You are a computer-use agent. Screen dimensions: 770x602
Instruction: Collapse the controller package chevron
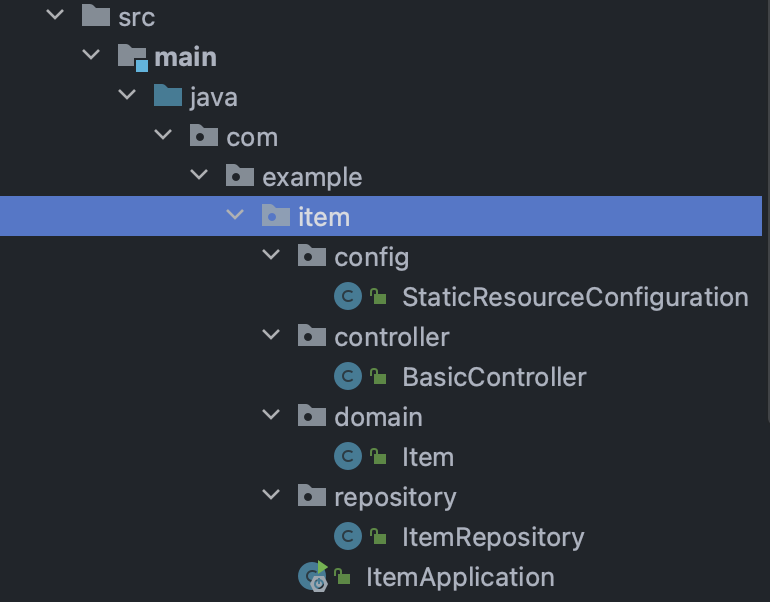[x=271, y=335]
